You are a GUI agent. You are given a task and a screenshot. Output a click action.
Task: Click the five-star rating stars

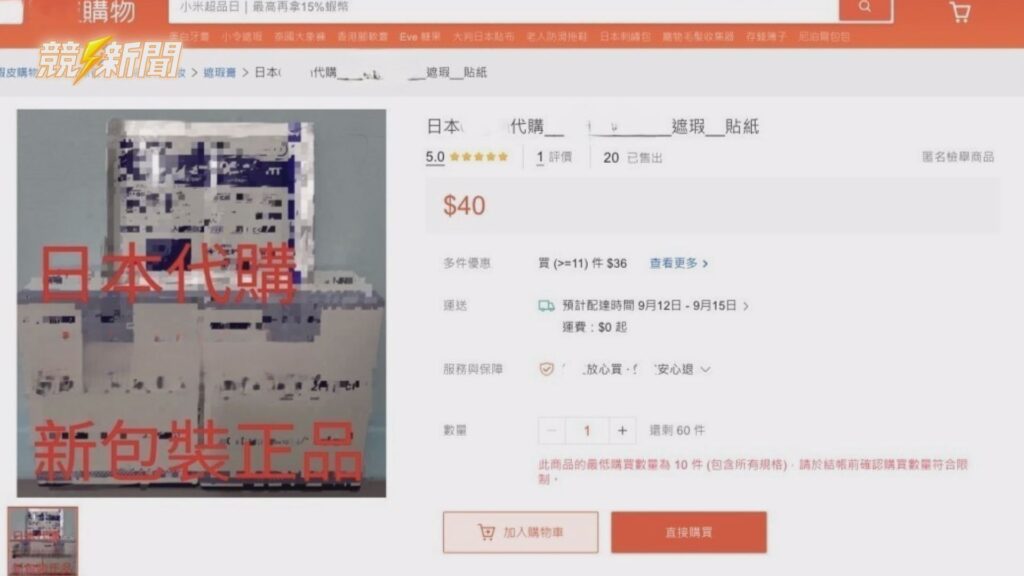[479, 157]
